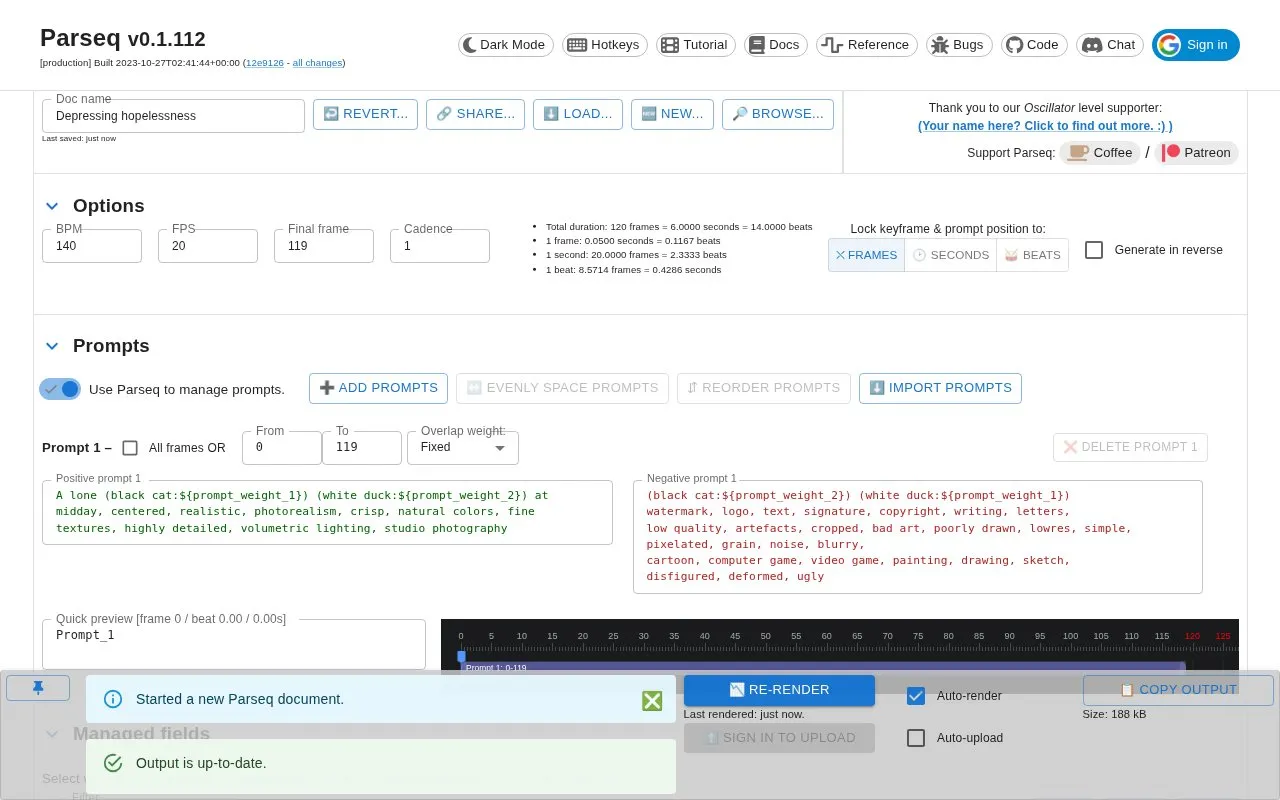Viewport: 1280px width, 800px height.
Task: Create a NEW document
Action: (672, 114)
